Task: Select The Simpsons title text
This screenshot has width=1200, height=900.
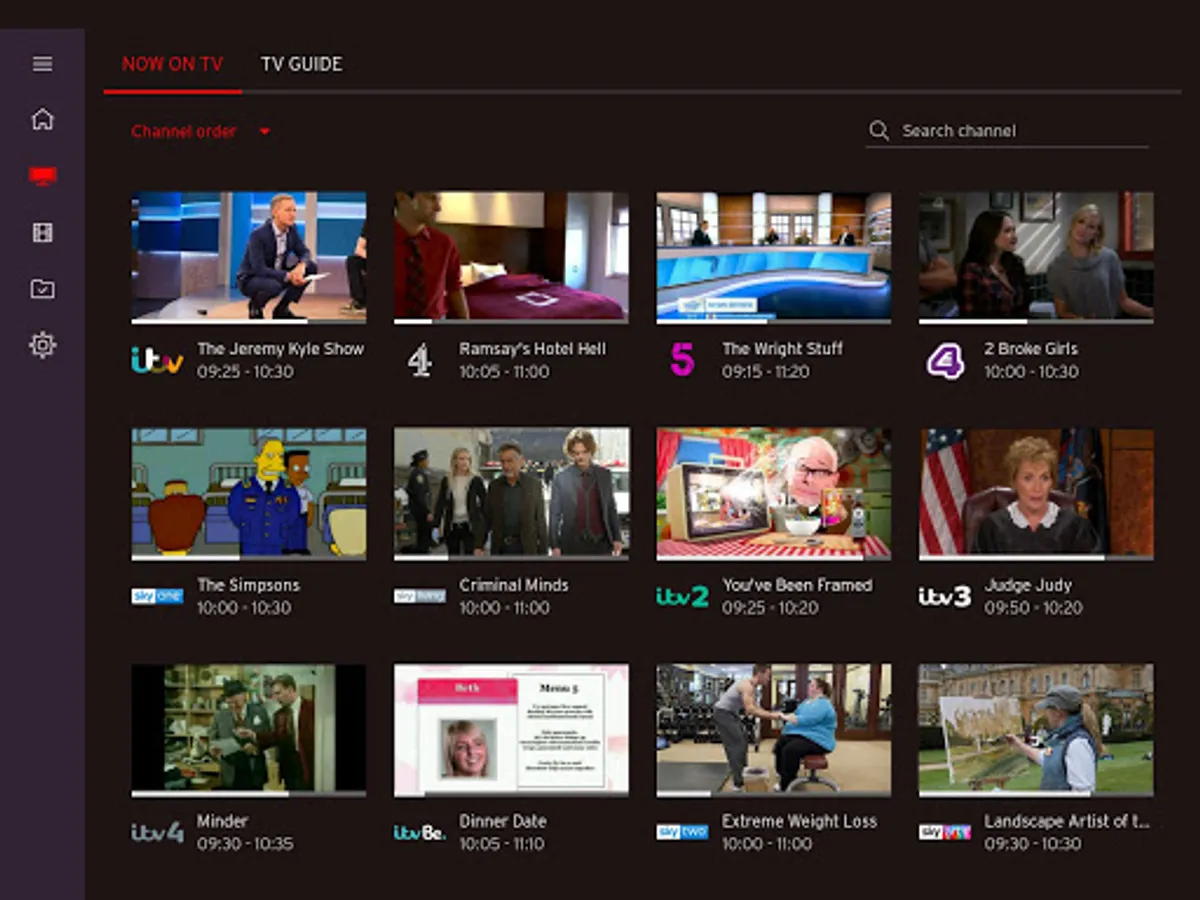Action: (248, 585)
